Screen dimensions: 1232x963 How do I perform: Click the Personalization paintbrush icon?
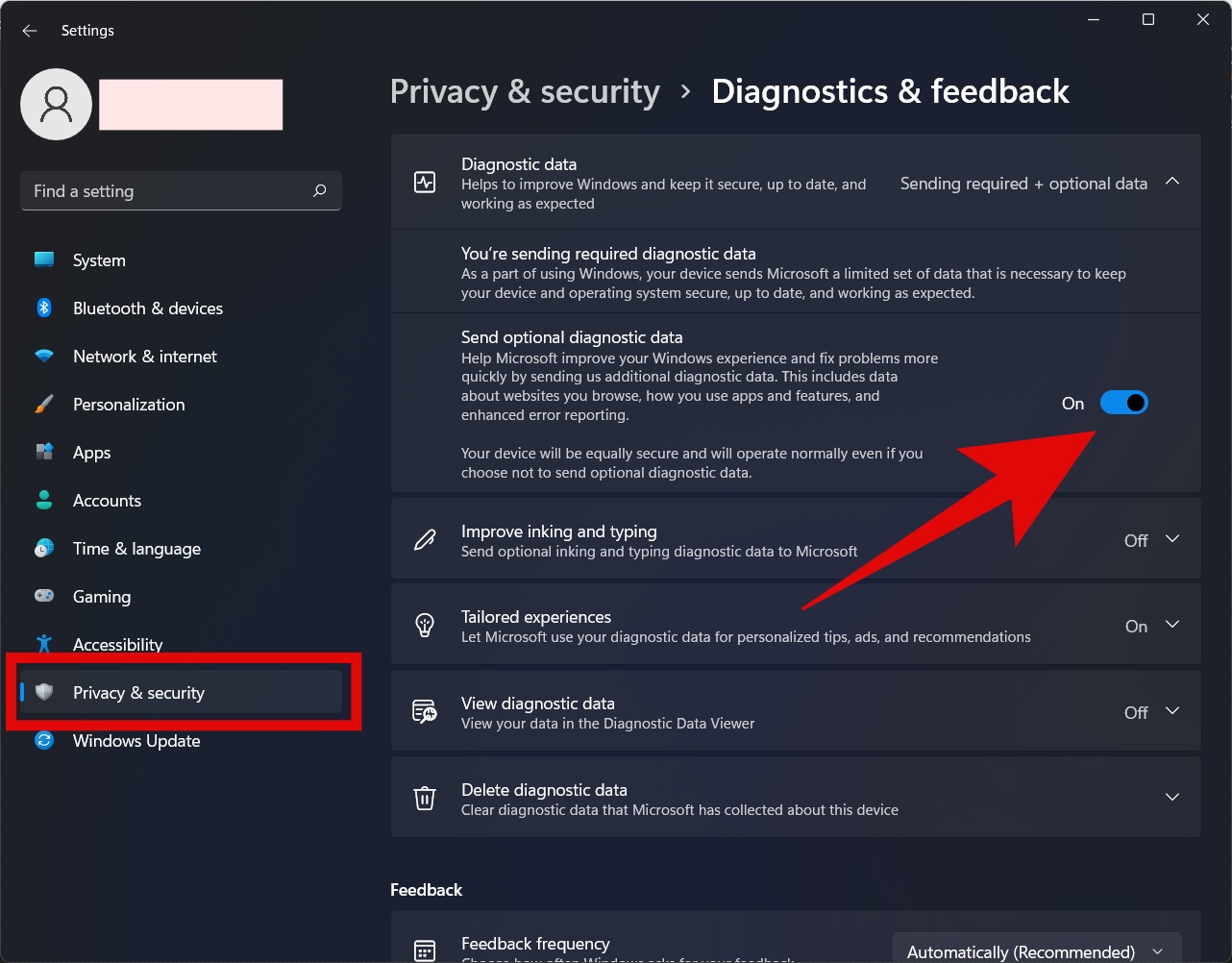[44, 404]
